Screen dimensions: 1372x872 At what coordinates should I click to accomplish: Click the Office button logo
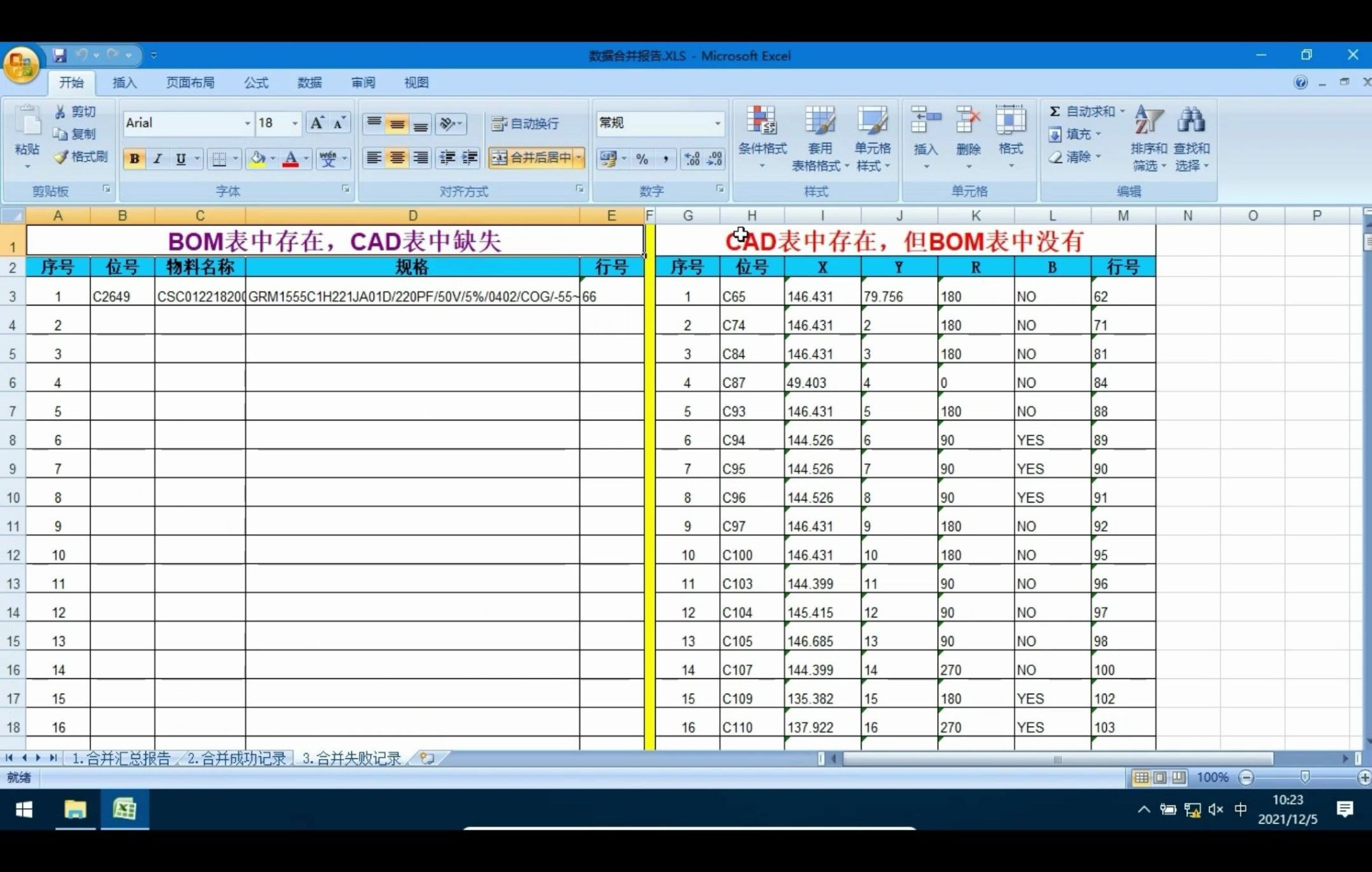tap(21, 65)
